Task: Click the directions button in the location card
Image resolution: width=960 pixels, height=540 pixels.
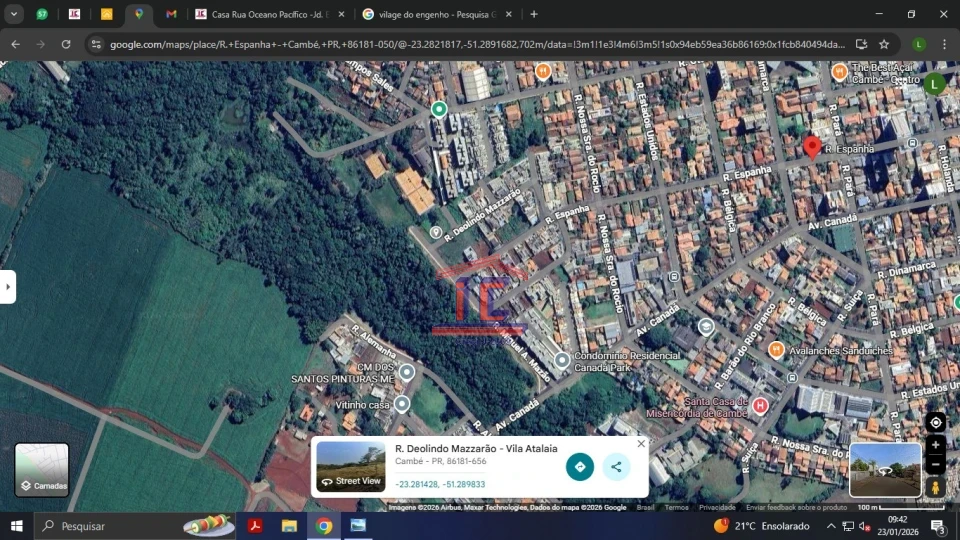Action: 580,466
